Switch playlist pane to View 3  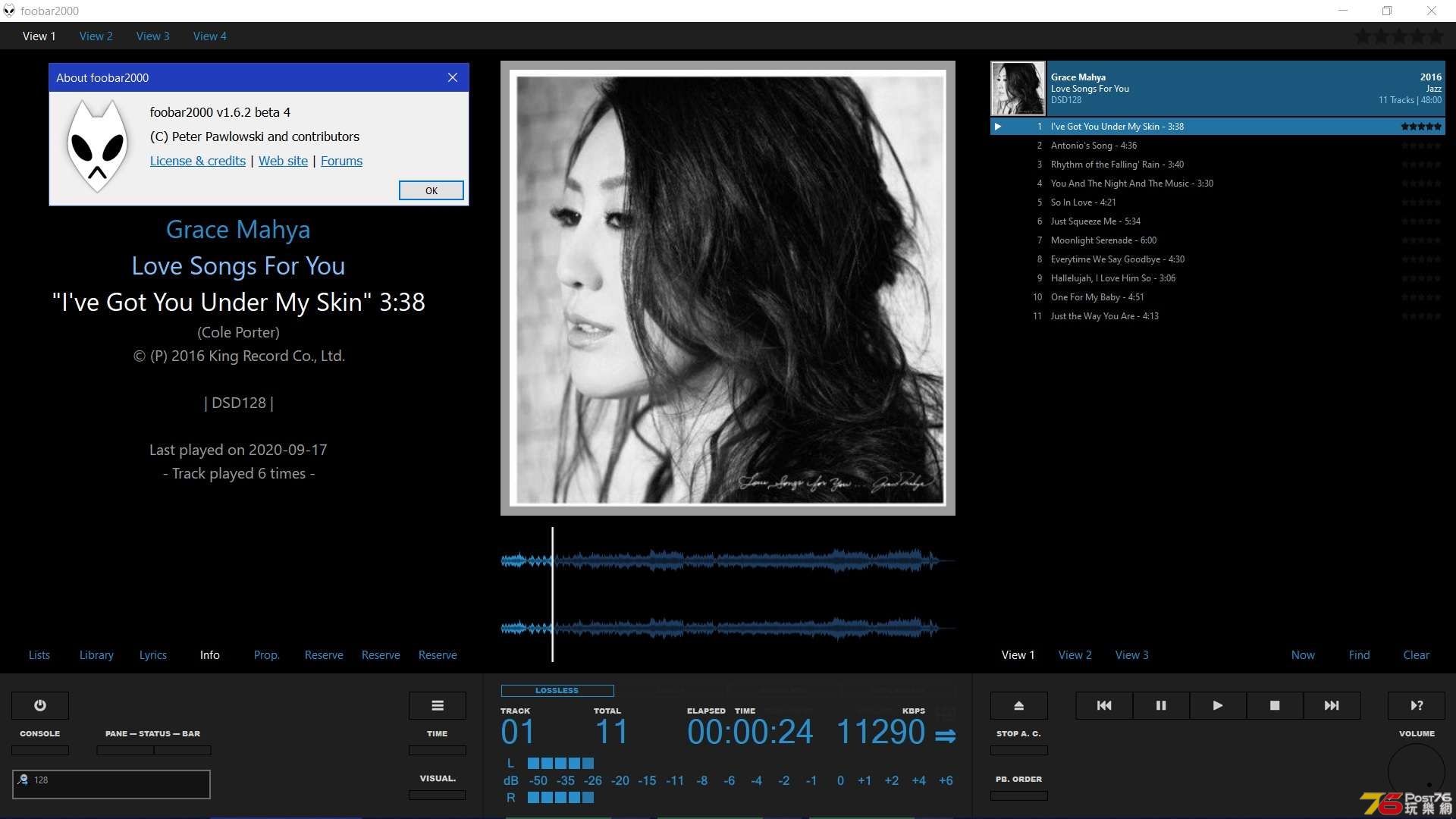click(1132, 654)
